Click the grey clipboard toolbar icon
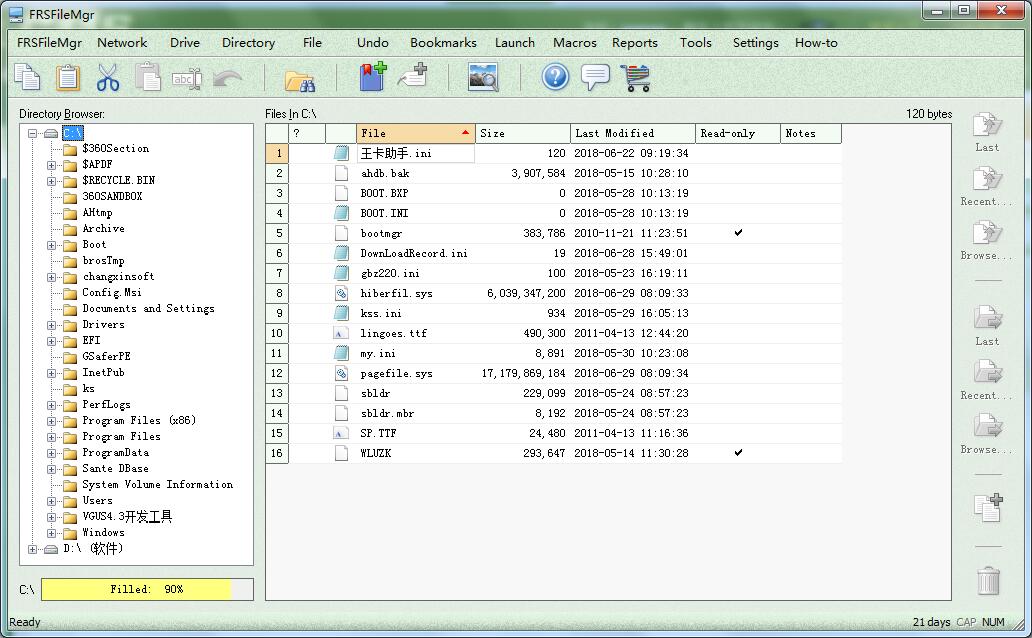Viewport: 1032px width, 638px height. [x=147, y=77]
